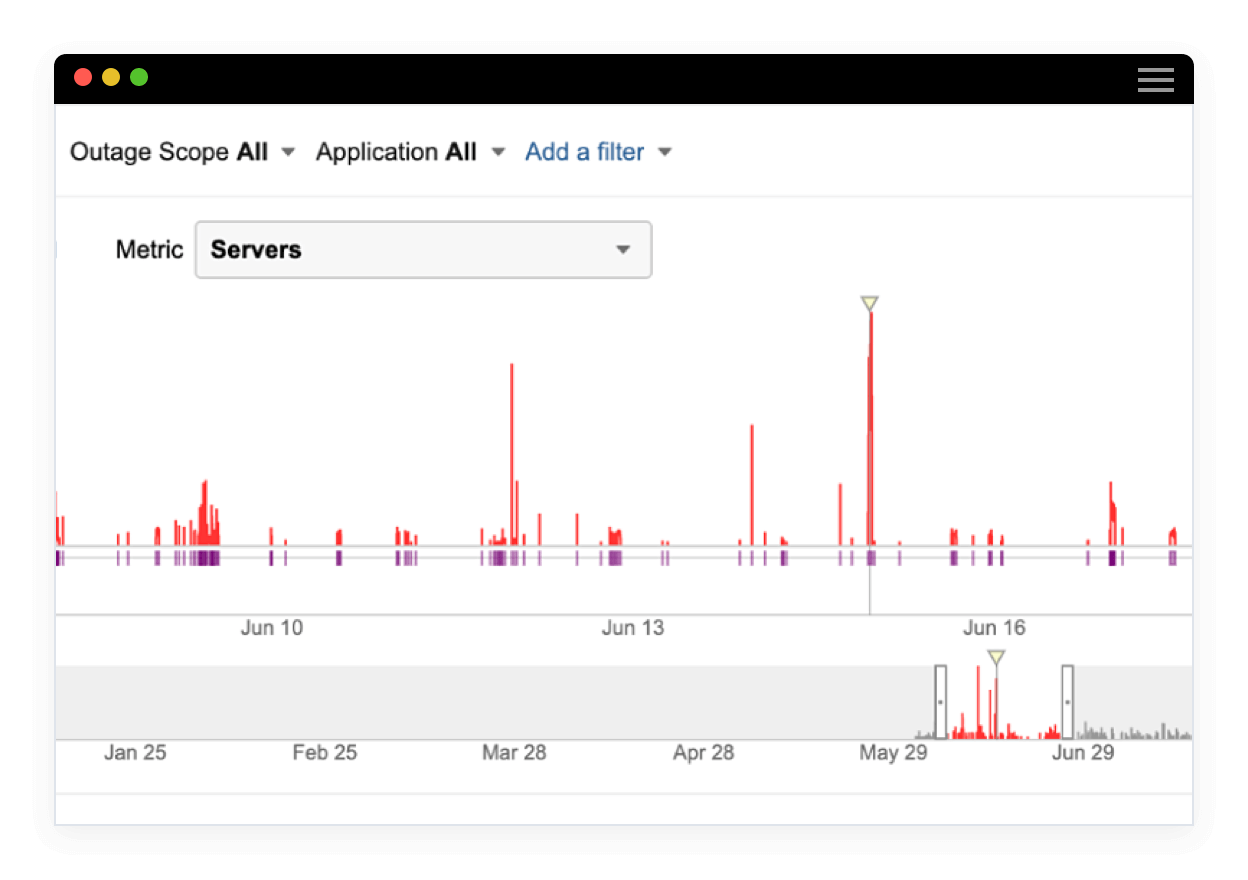Click the yellow triangle marker in overview timeline

tap(995, 657)
